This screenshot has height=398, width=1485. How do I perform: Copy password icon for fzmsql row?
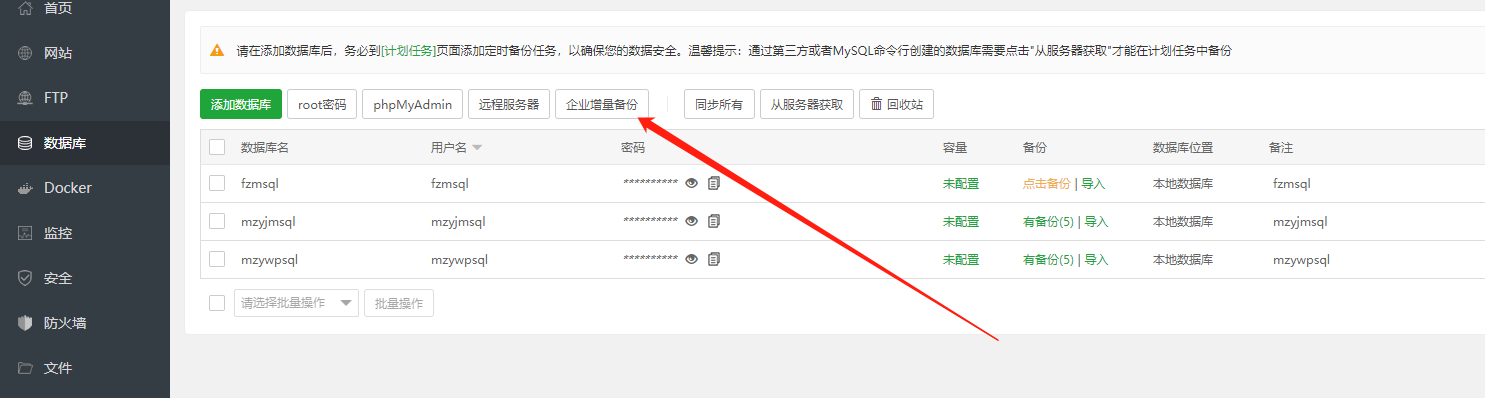[x=714, y=183]
